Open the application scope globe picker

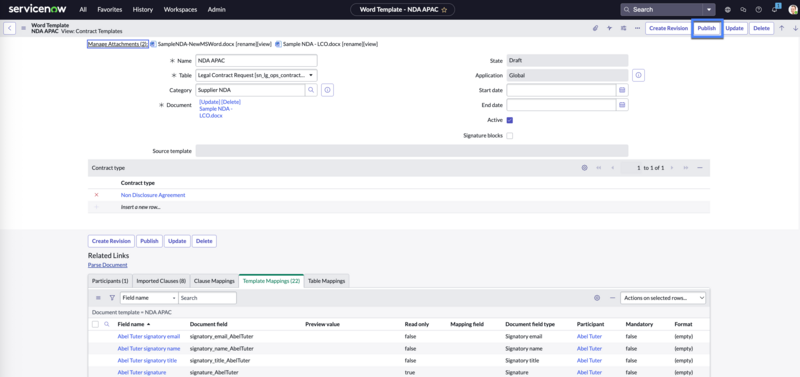tap(727, 10)
